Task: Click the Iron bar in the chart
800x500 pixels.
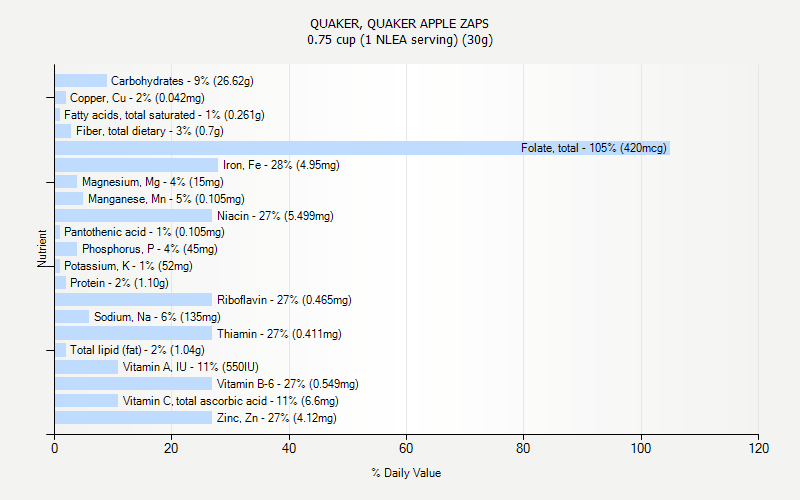Action: pyautogui.click(x=137, y=165)
